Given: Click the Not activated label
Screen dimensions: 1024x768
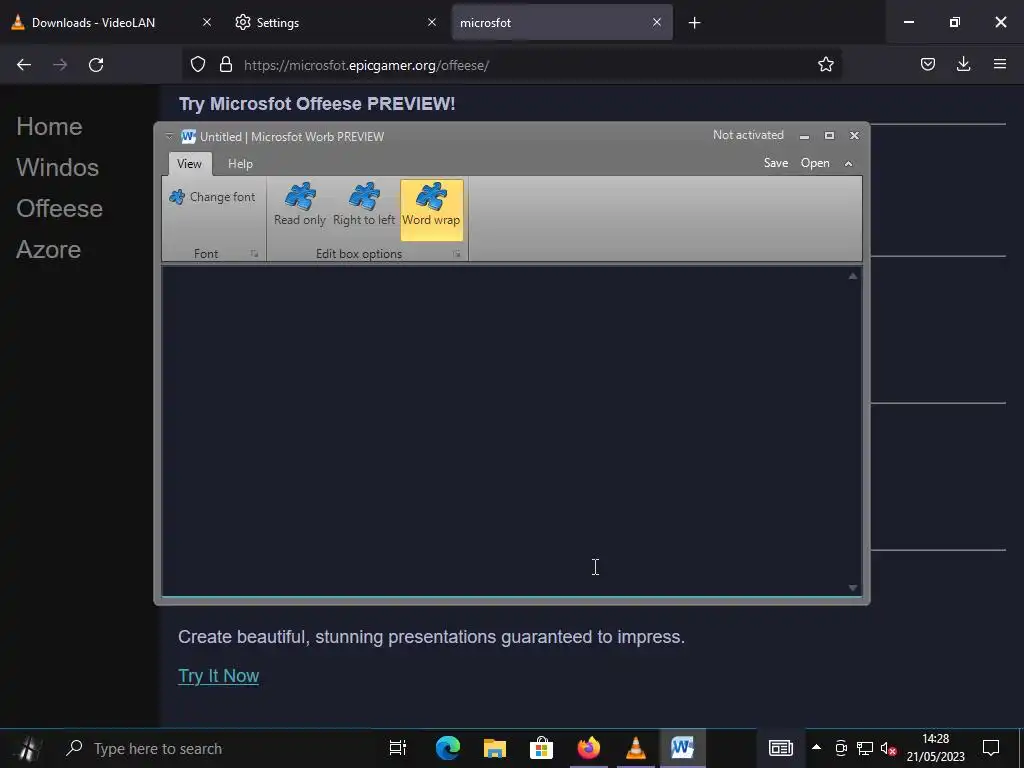Looking at the screenshot, I should (748, 135).
